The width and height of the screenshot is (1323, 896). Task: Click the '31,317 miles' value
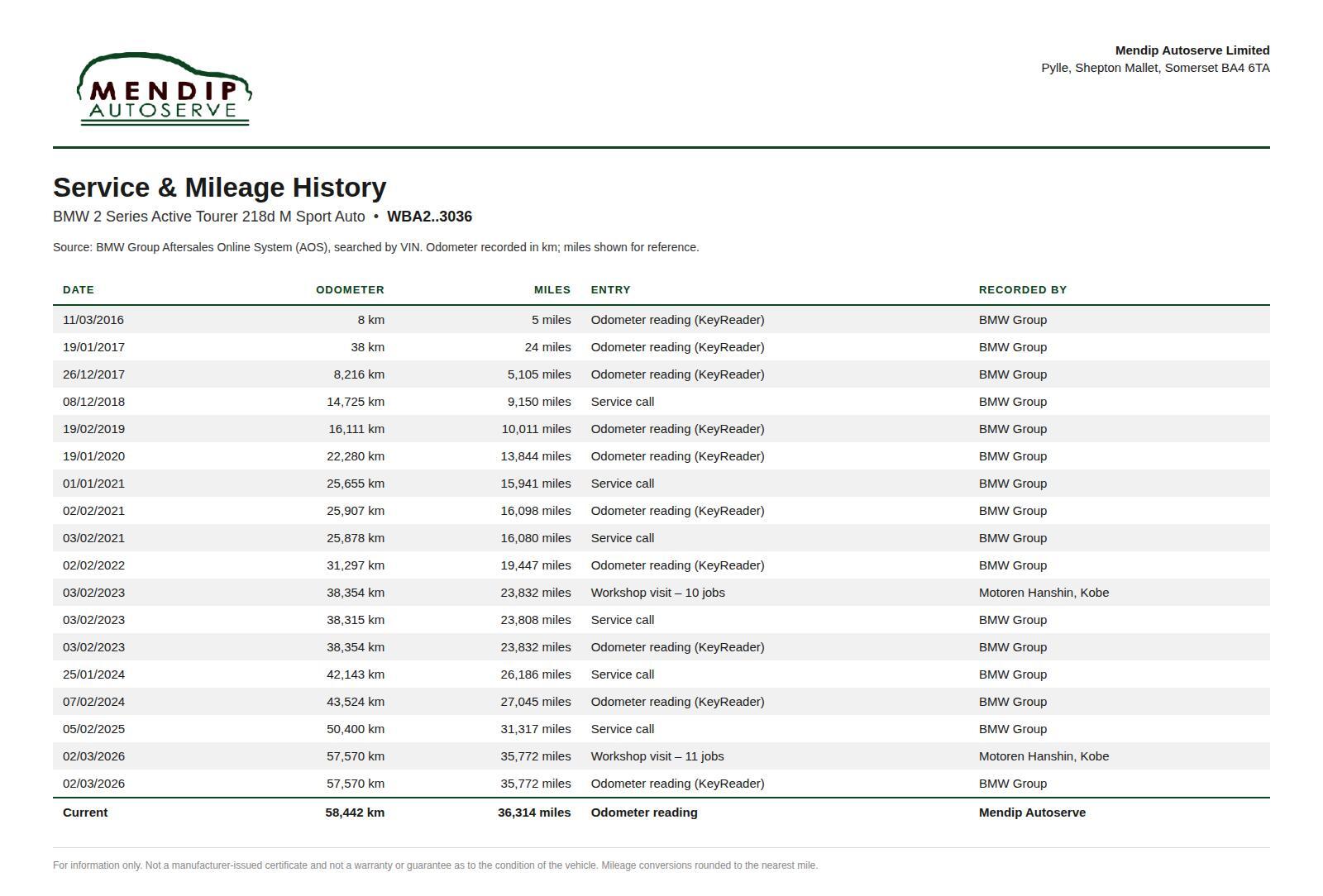click(x=536, y=729)
